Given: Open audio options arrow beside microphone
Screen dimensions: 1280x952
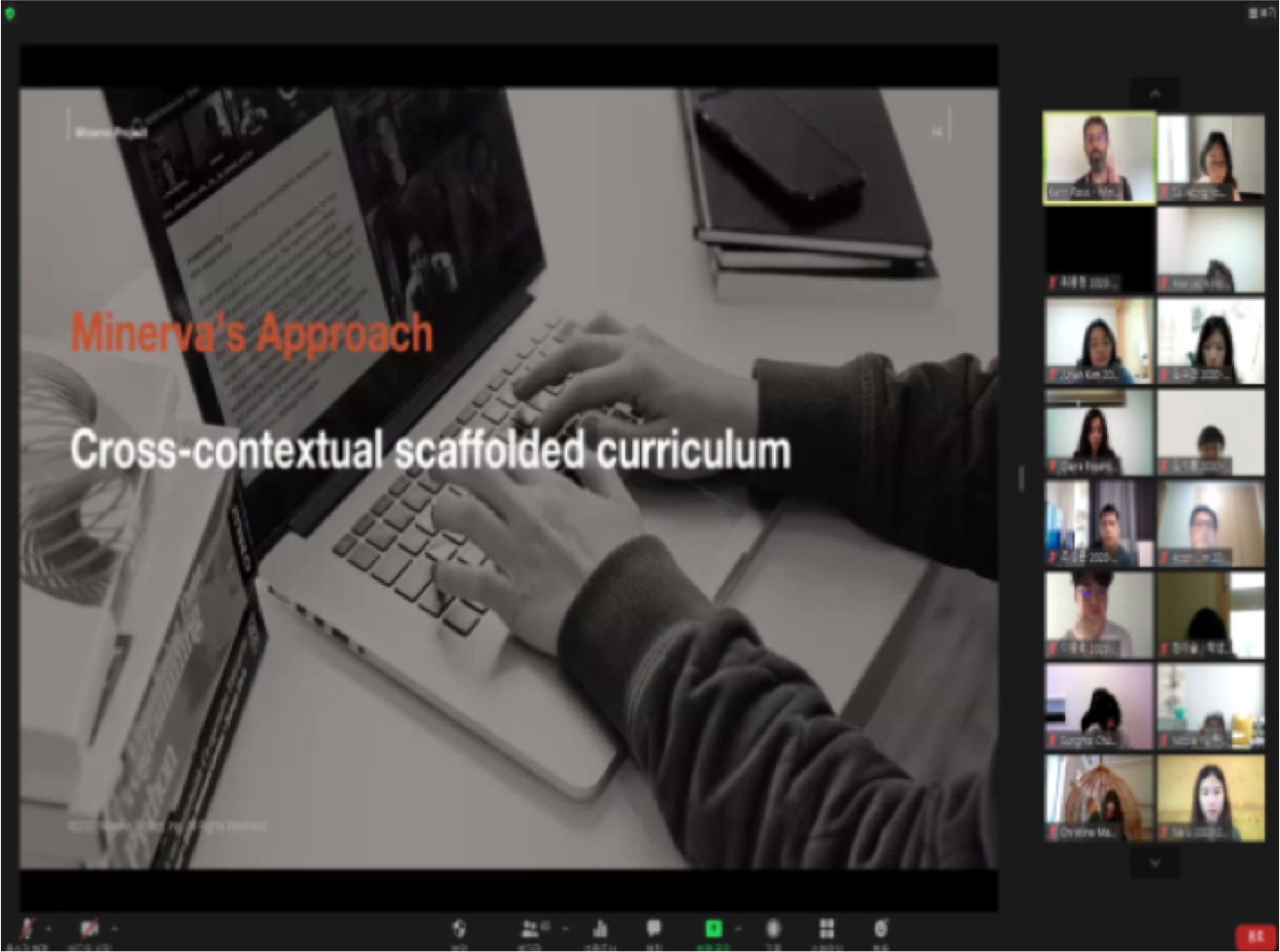Looking at the screenshot, I should [x=49, y=929].
